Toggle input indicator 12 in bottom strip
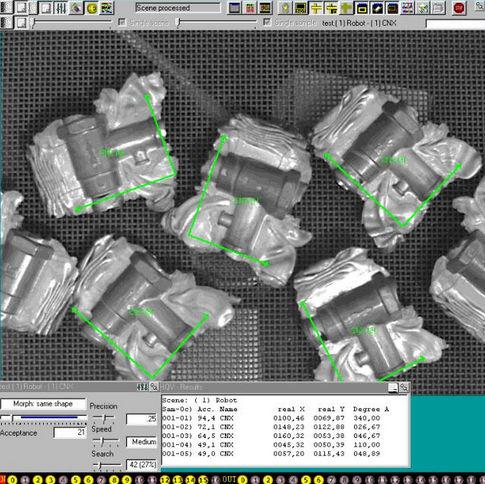The height and width of the screenshot is (484, 485). (x=165, y=480)
